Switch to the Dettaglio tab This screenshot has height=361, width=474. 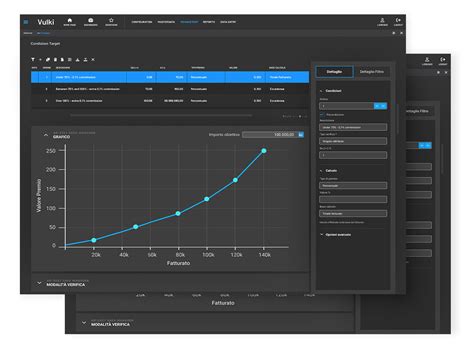[x=334, y=72]
